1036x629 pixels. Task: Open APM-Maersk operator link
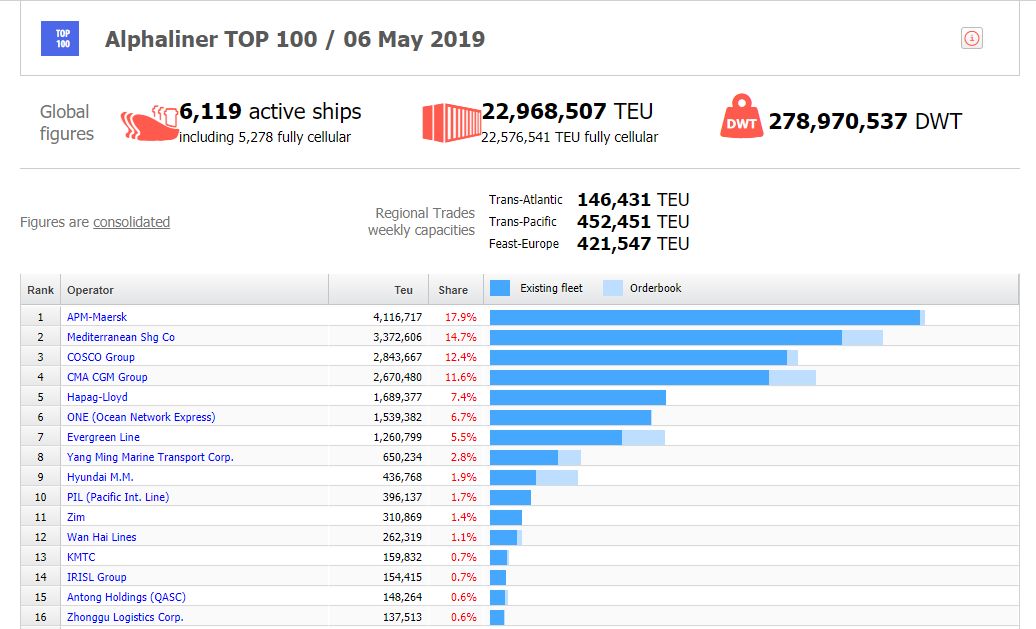click(x=97, y=317)
